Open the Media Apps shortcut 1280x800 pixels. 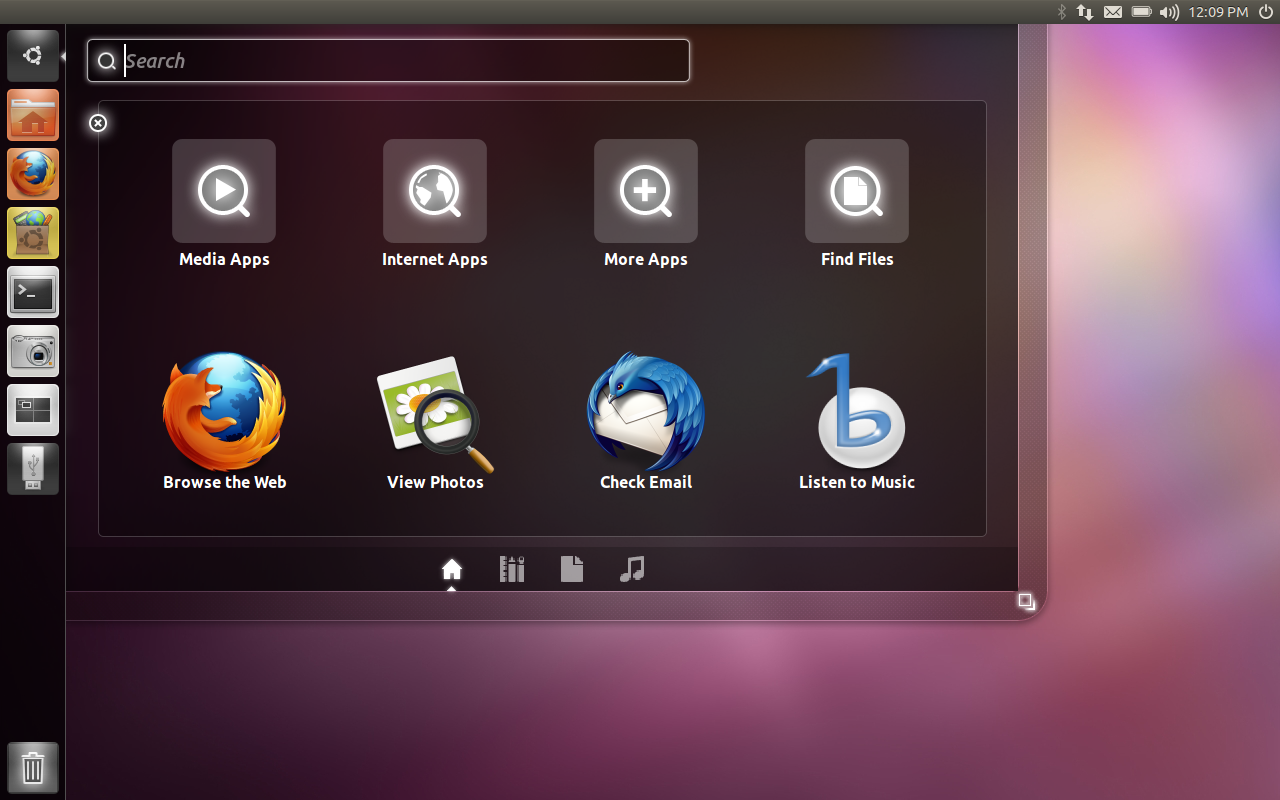(223, 191)
